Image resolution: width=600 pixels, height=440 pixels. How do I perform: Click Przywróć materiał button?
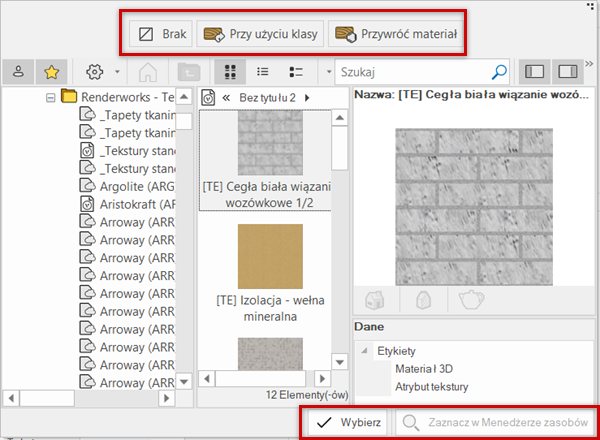(397, 35)
